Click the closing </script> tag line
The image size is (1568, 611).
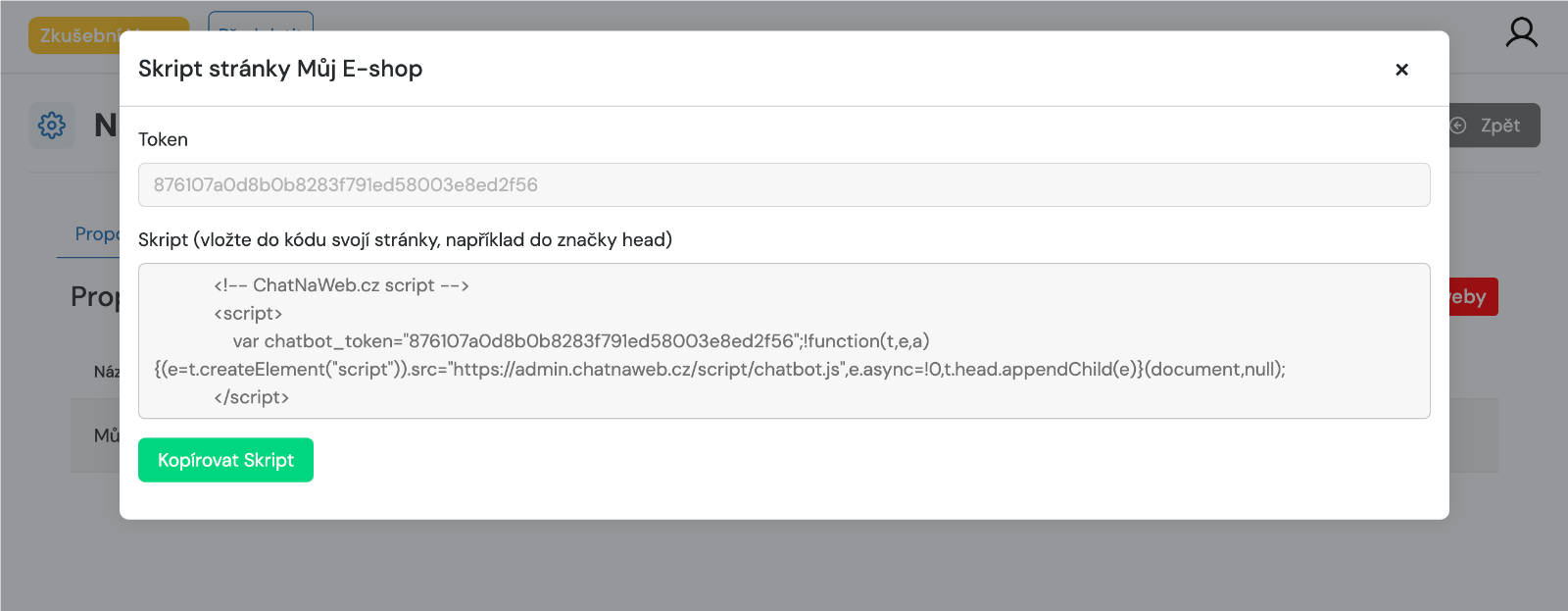pos(251,397)
